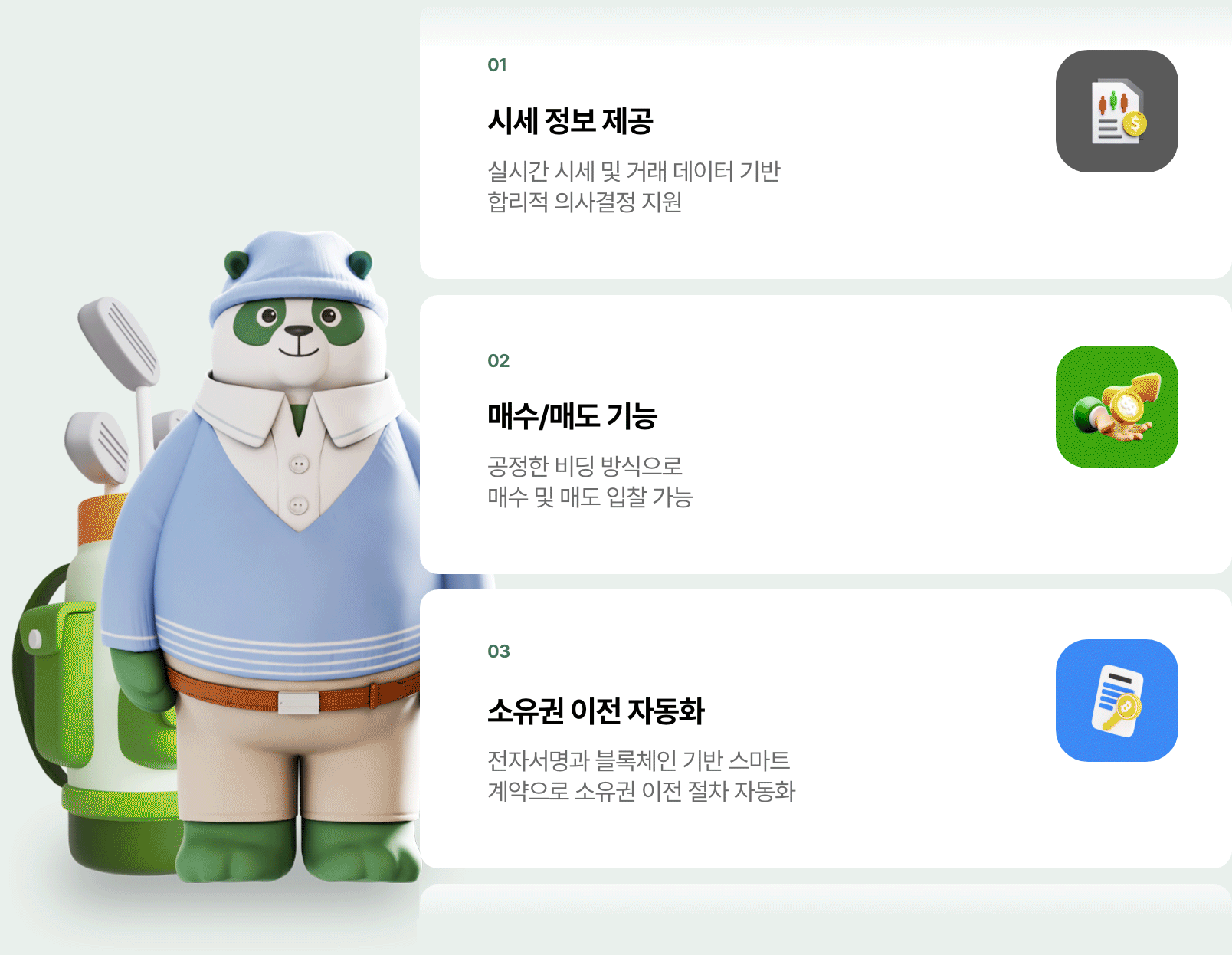The height and width of the screenshot is (955, 1232).
Task: Click the '계약으로 소유권 이전 절차 자동화' line
Action: click(641, 791)
